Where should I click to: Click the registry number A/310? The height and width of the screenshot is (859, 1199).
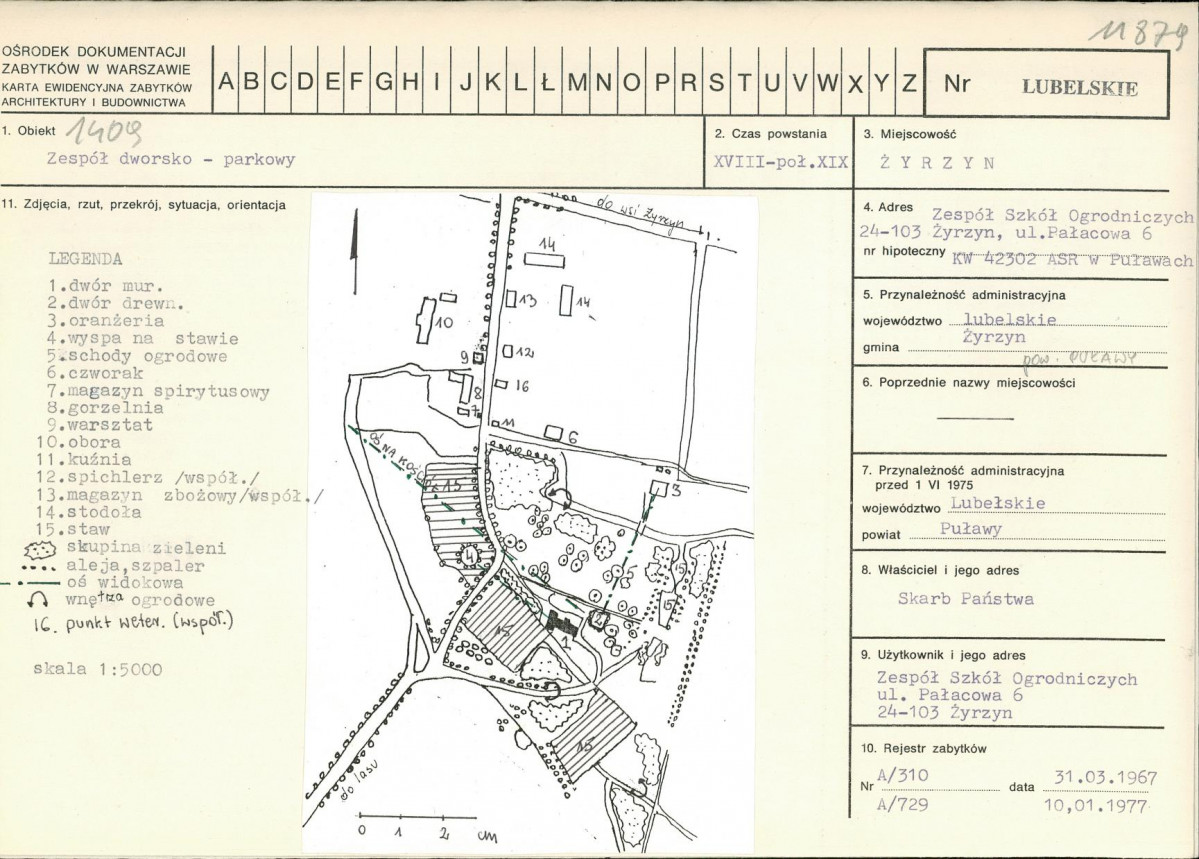[x=902, y=776]
